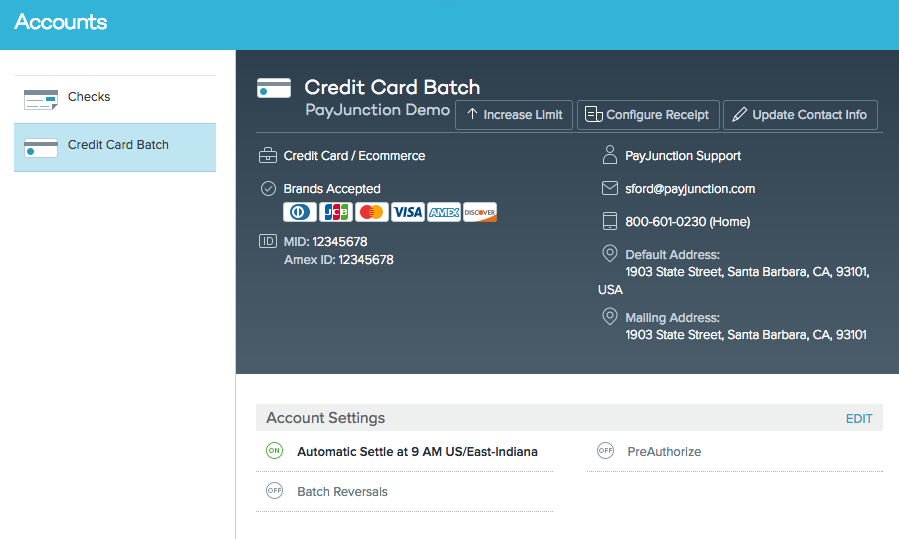The width and height of the screenshot is (899, 539).
Task: Click the phone icon beside 800-601-0230
Action: [610, 221]
